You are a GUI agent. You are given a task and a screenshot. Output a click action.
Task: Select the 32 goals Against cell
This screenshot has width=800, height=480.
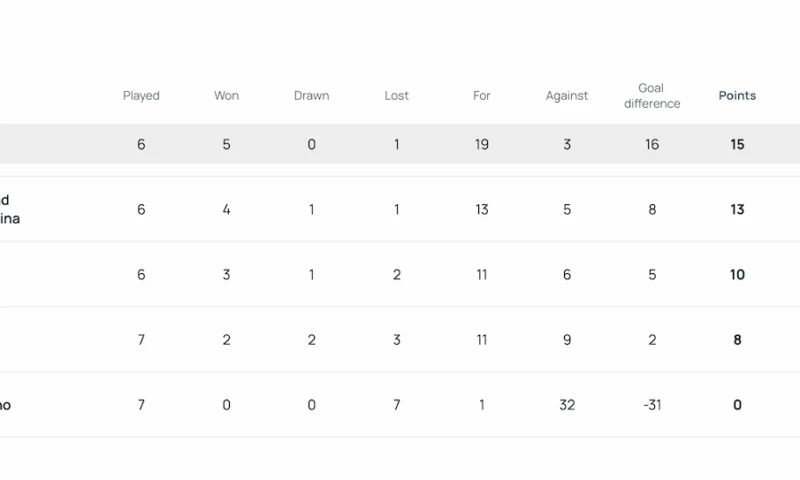(x=567, y=405)
